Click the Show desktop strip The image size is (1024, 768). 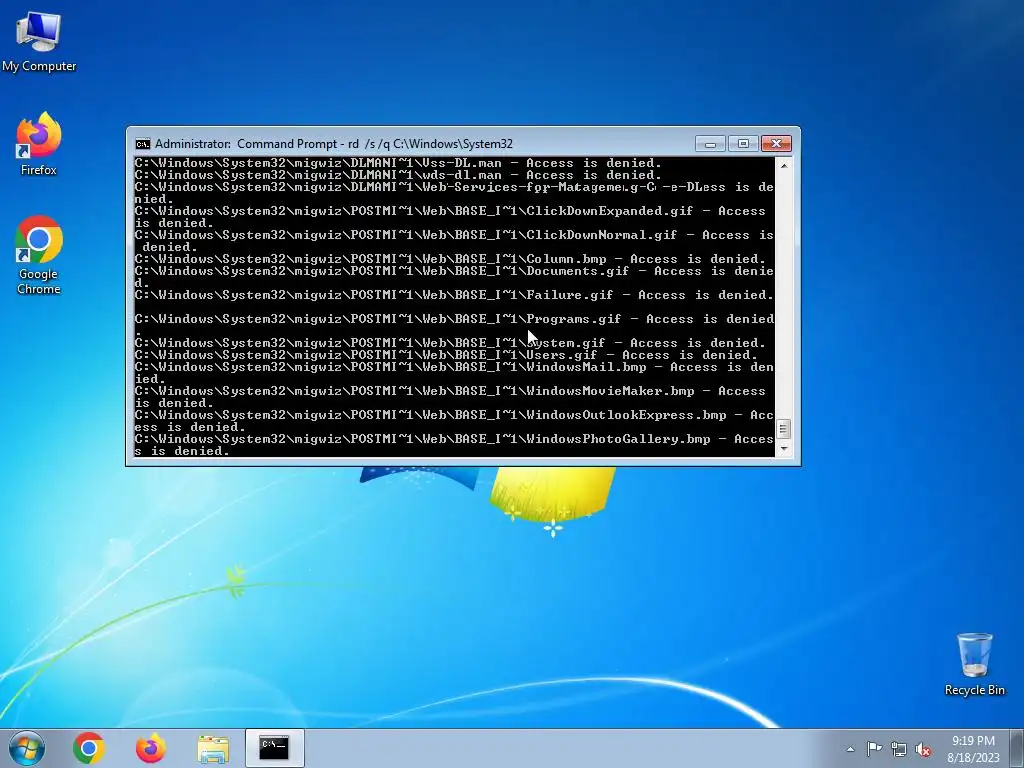(x=1017, y=748)
